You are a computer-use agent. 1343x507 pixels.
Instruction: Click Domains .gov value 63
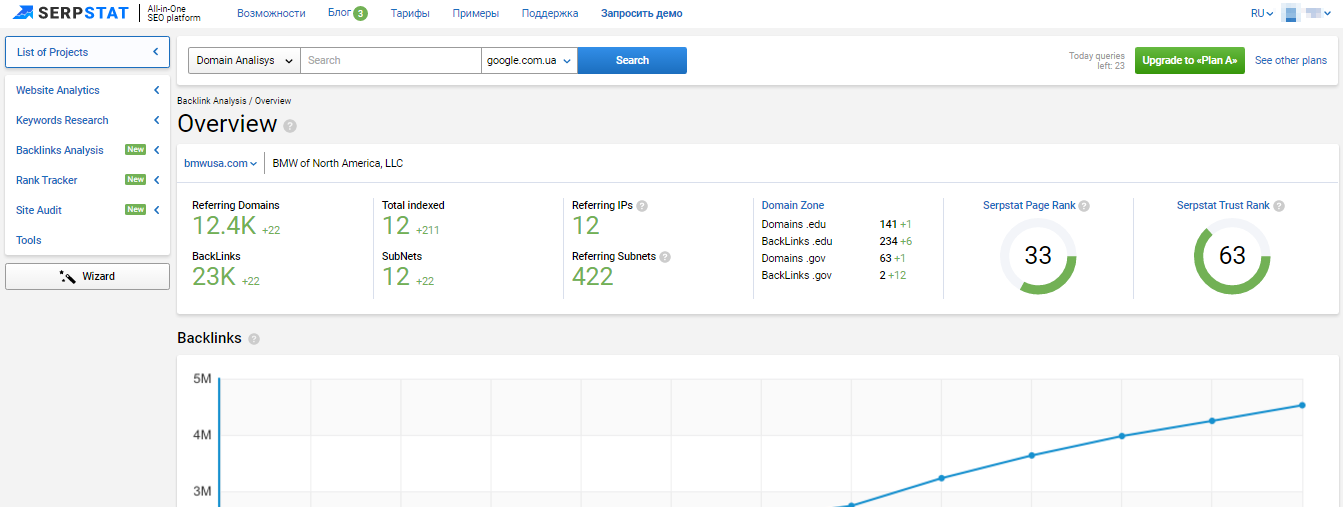[885, 258]
